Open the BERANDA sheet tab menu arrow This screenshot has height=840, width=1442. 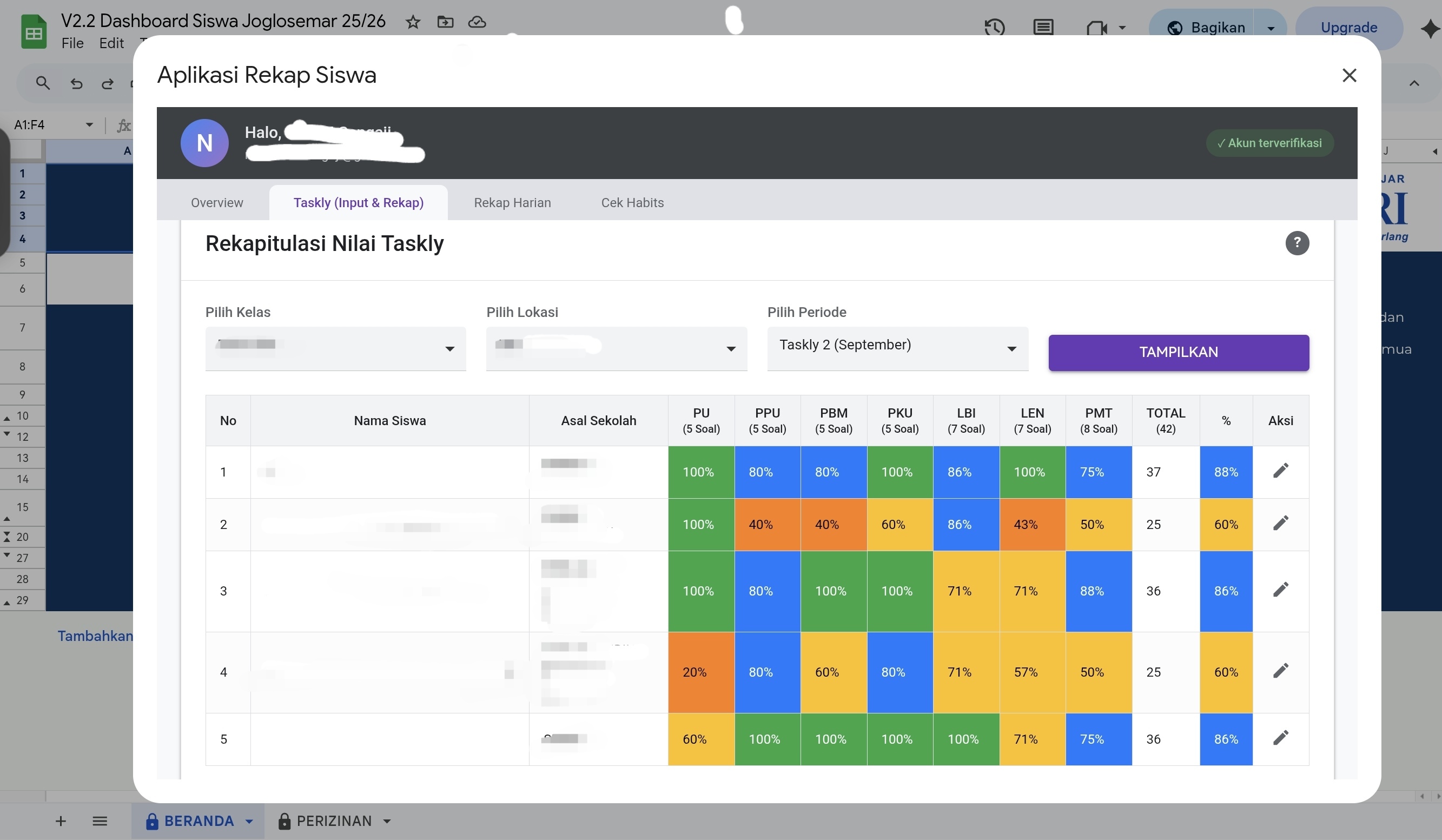pos(249,821)
